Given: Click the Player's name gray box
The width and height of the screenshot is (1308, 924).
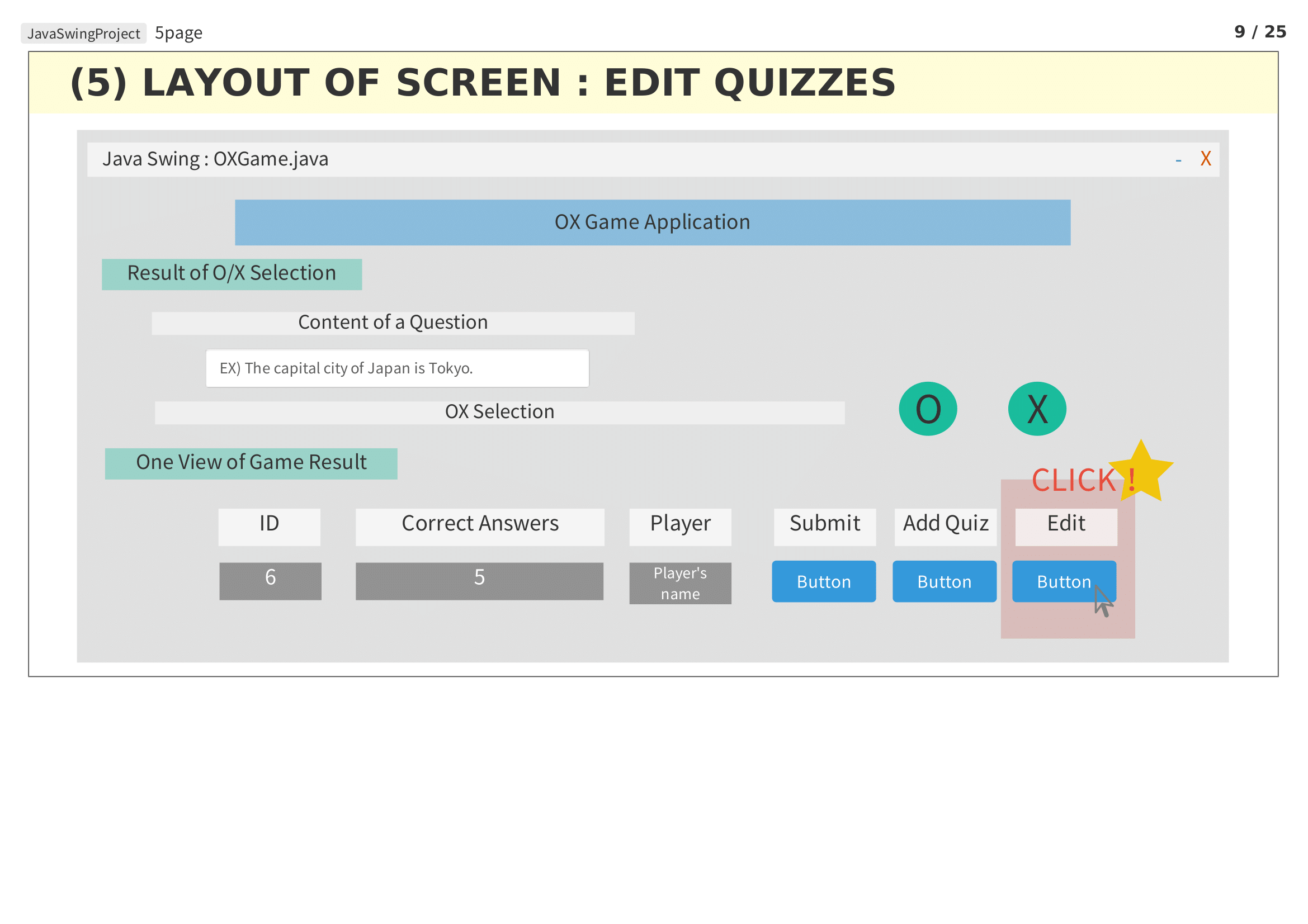Looking at the screenshot, I should [679, 583].
